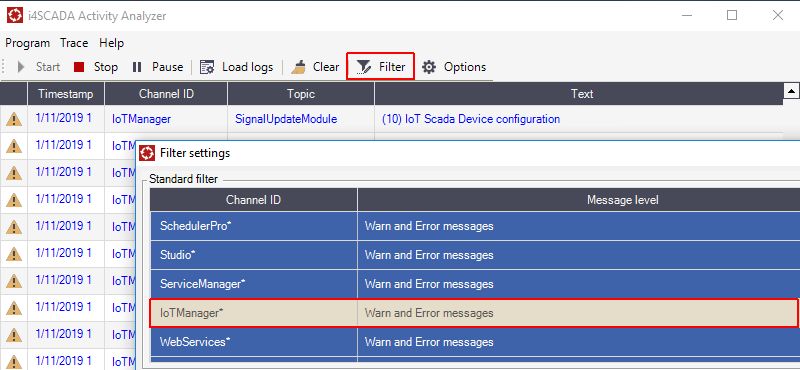
Task: Click the Clear broom icon
Action: pos(299,67)
